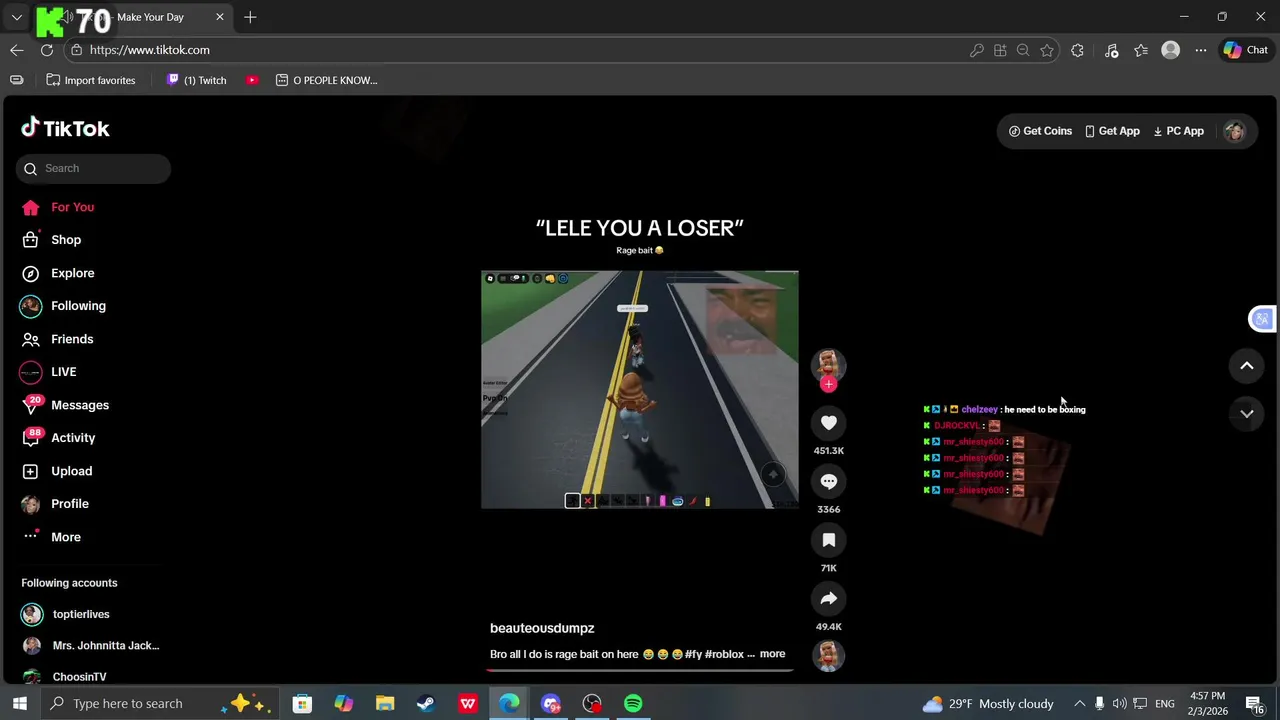Follow creator via red plus badge

click(x=828, y=384)
